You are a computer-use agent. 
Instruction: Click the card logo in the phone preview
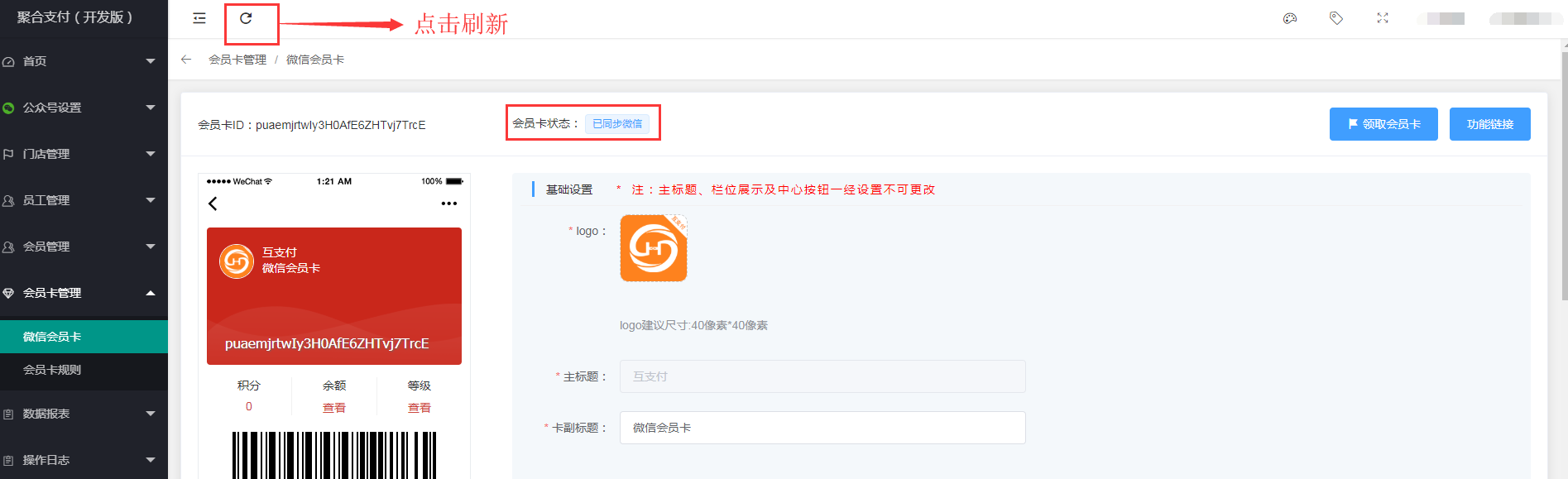tap(237, 261)
